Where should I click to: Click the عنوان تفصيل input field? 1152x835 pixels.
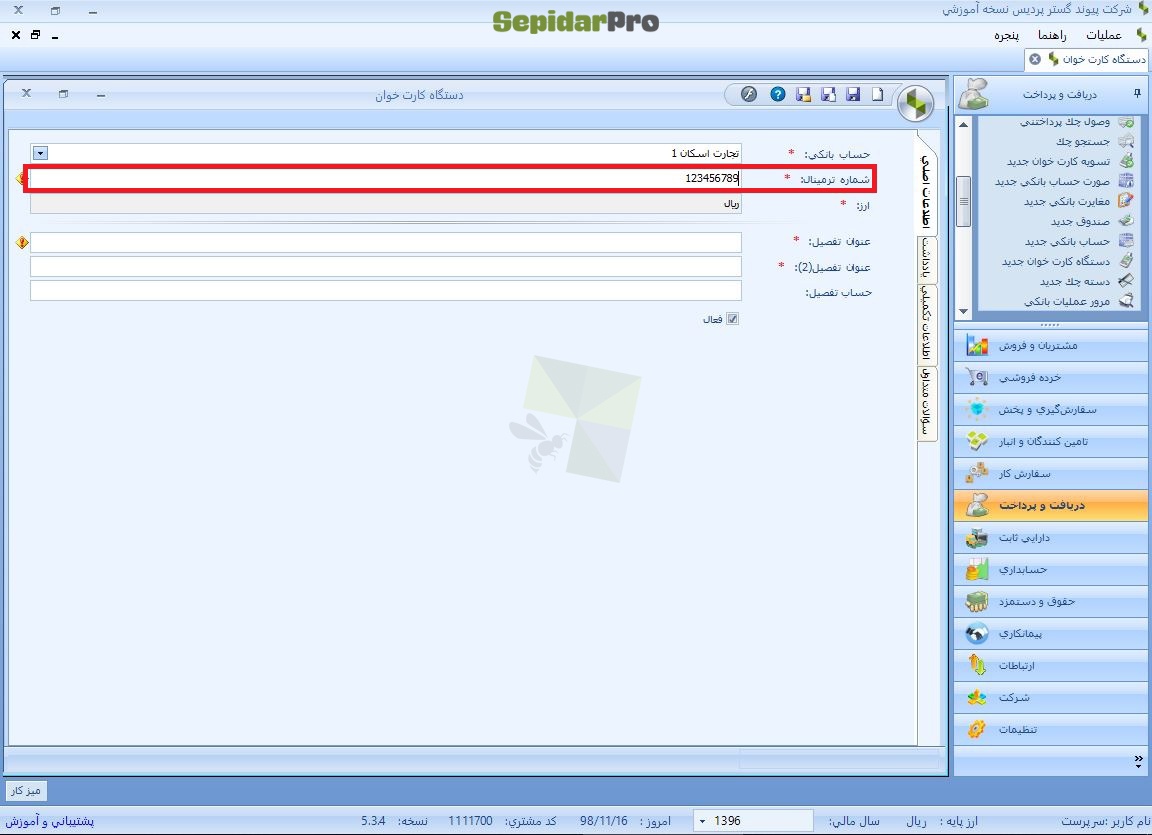pyautogui.click(x=386, y=242)
